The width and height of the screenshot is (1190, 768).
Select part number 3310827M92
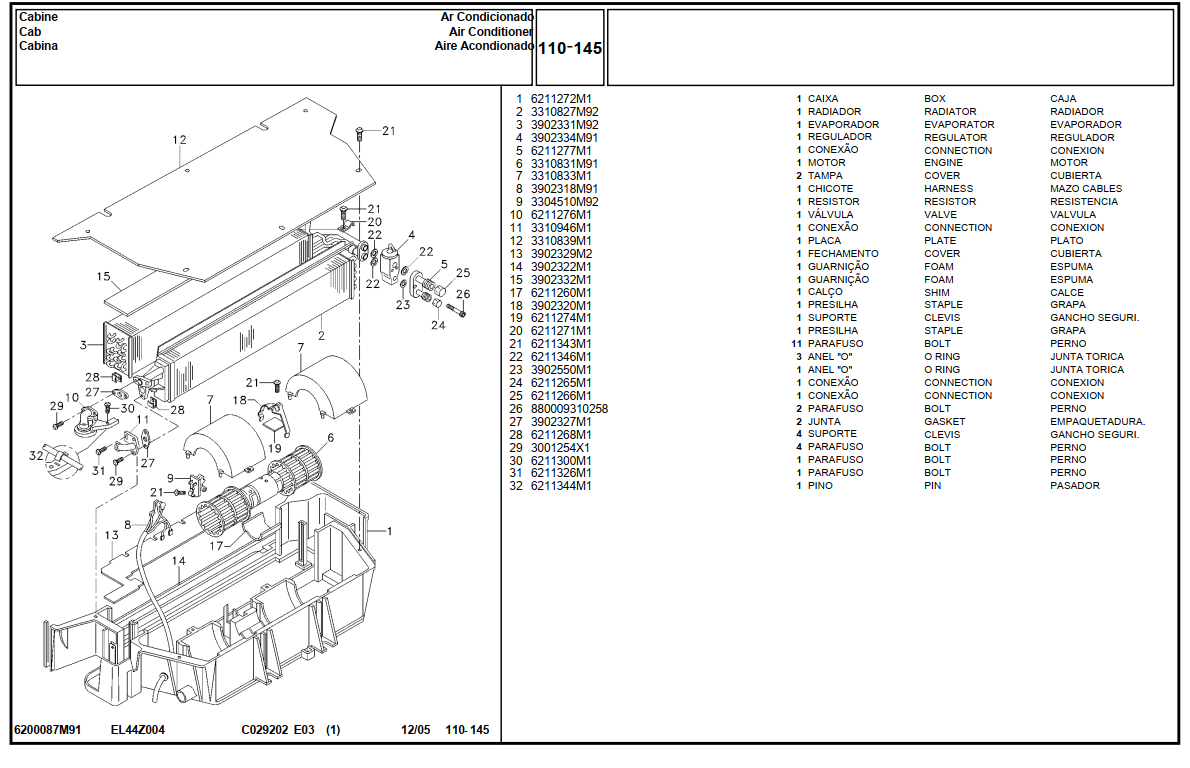coord(564,112)
